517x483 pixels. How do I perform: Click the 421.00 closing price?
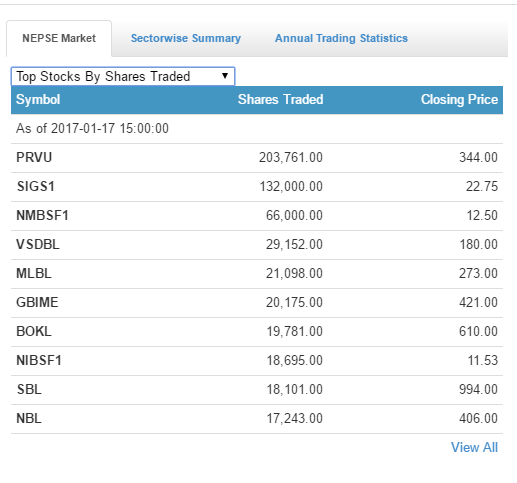pyautogui.click(x=478, y=302)
